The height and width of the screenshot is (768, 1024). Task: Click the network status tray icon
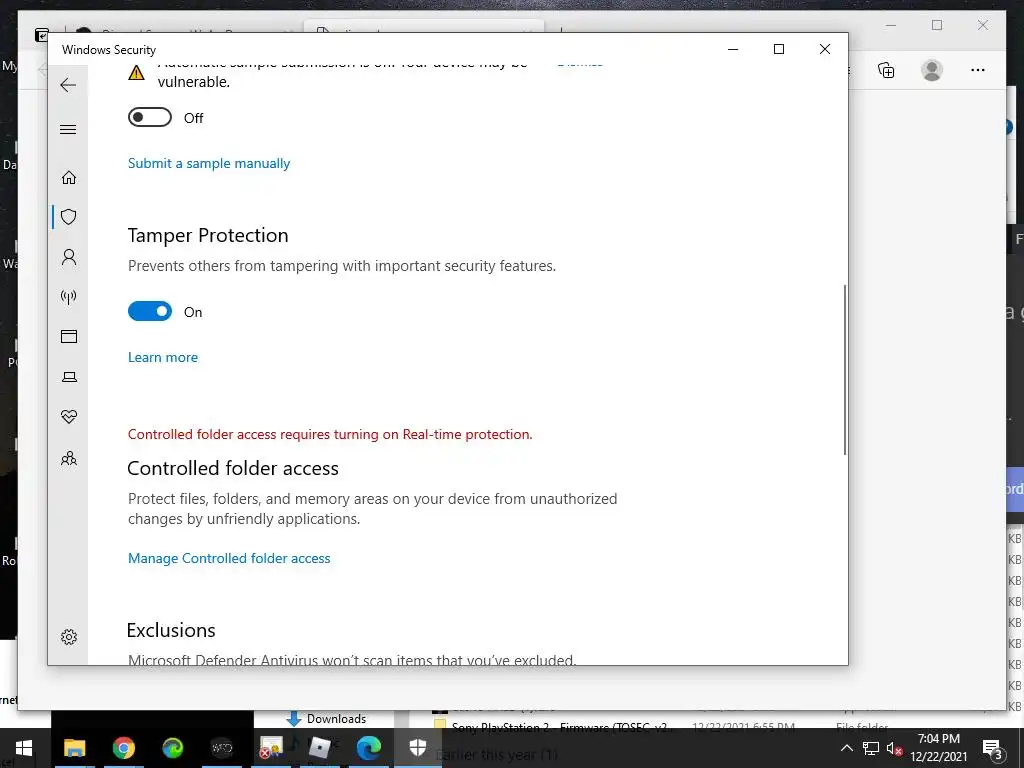(x=871, y=748)
